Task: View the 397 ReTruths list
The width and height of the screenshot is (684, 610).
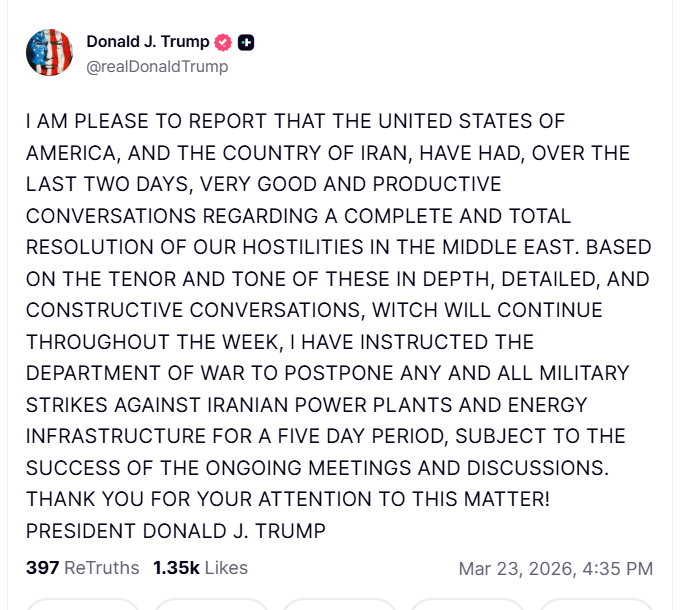Action: (x=82, y=568)
